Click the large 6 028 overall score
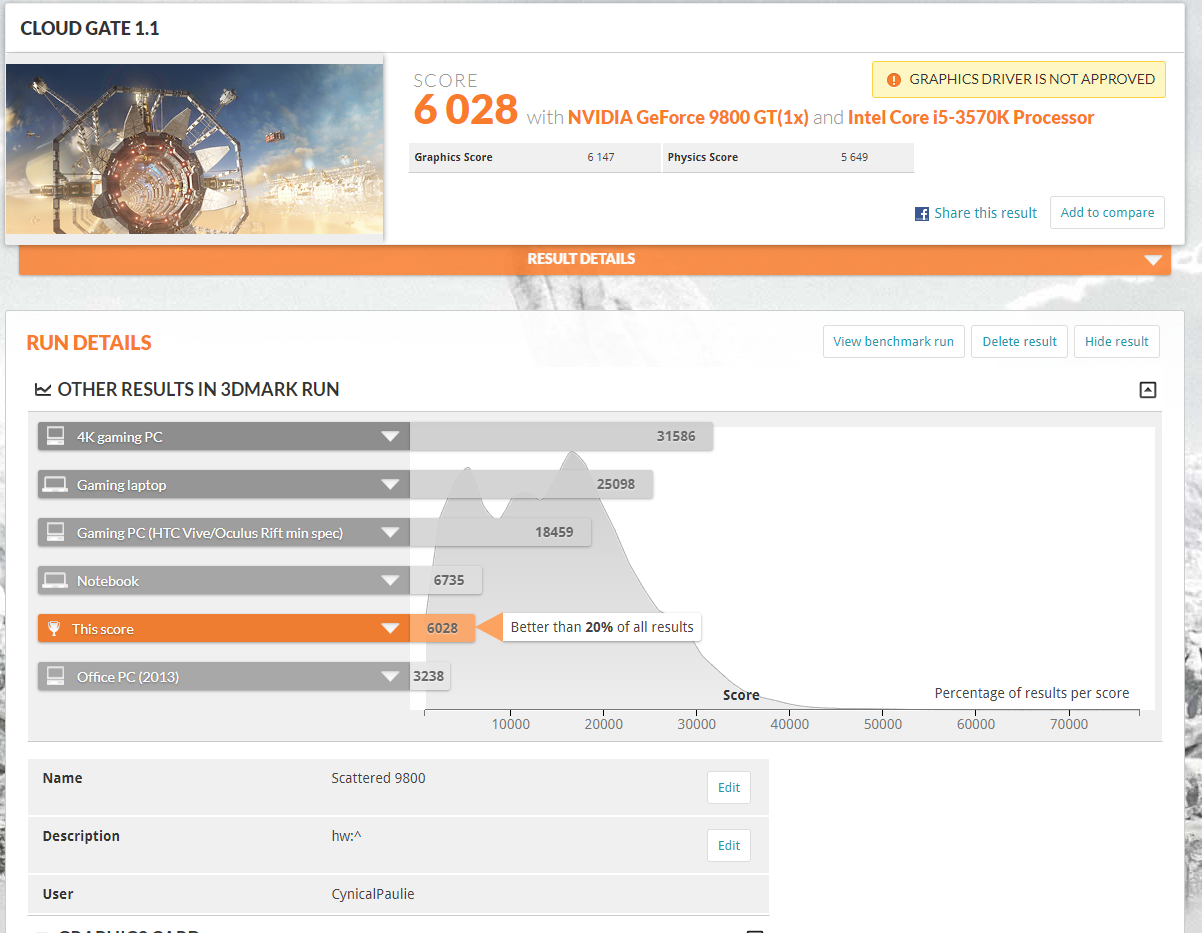This screenshot has height=933, width=1202. [x=466, y=109]
